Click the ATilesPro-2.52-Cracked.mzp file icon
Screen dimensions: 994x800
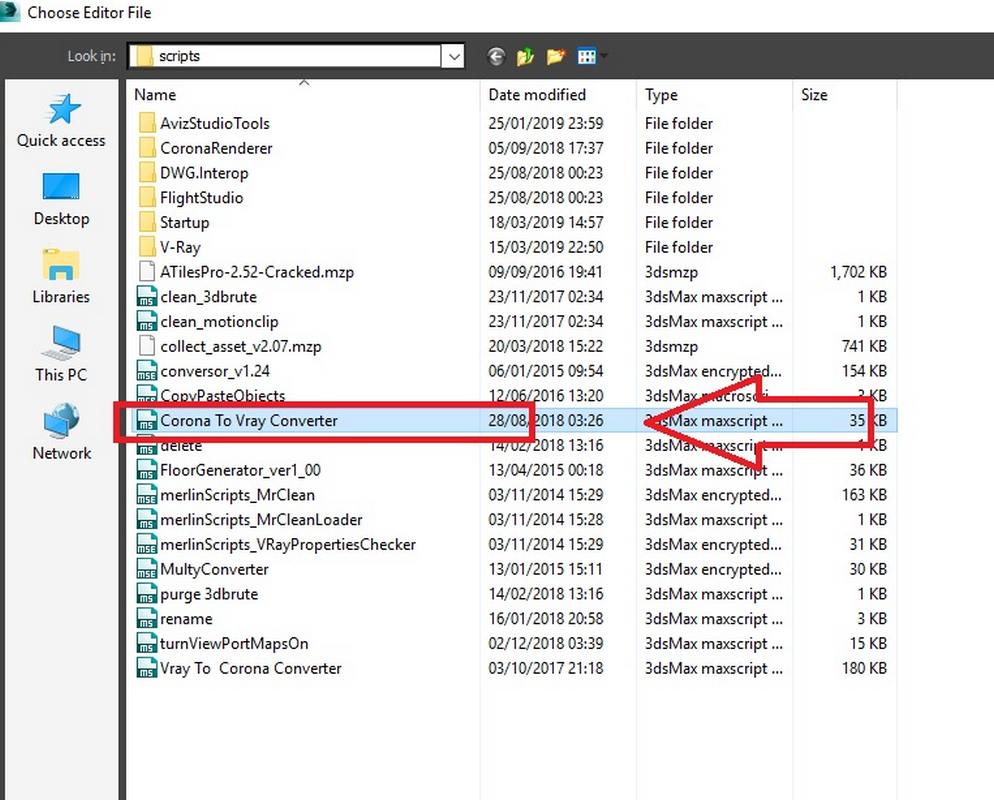(x=147, y=271)
